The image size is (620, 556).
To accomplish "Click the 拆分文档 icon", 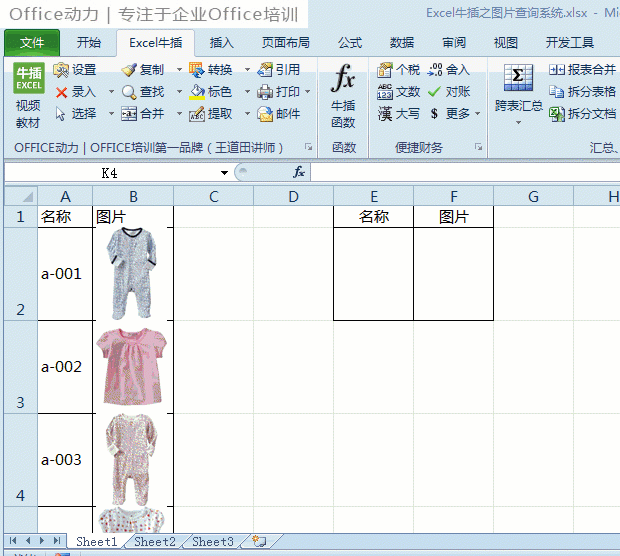I will [557, 114].
